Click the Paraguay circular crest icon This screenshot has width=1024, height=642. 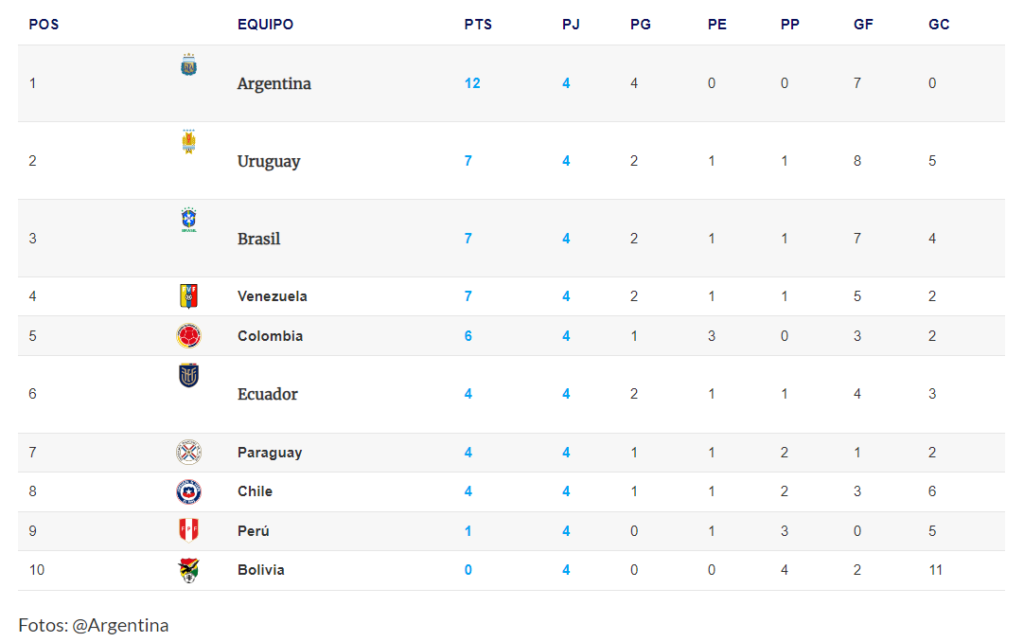click(189, 452)
